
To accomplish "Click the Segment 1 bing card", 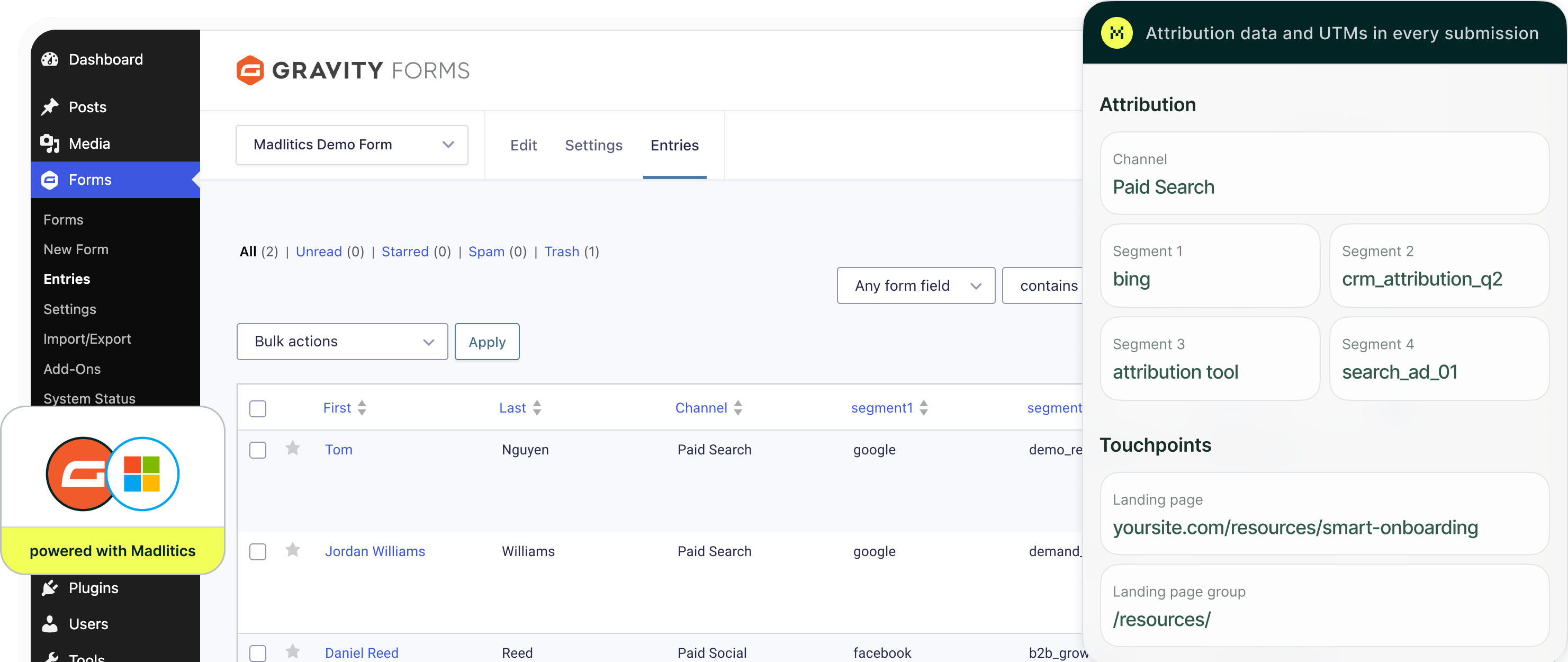I will [x=1210, y=265].
